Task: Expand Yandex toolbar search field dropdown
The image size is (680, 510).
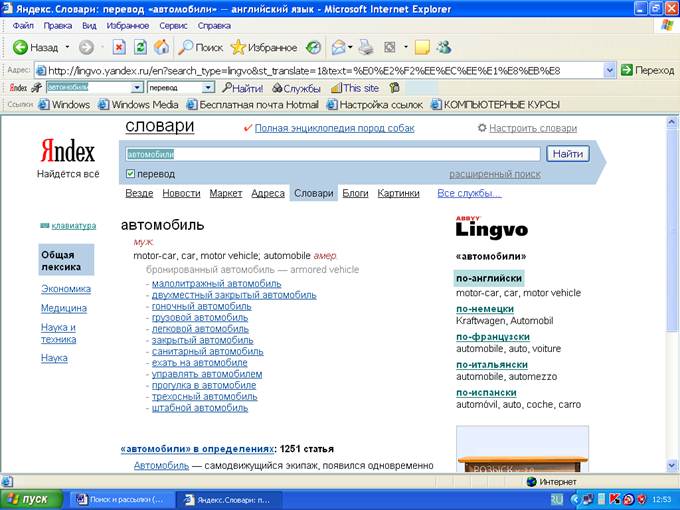Action: click(137, 88)
